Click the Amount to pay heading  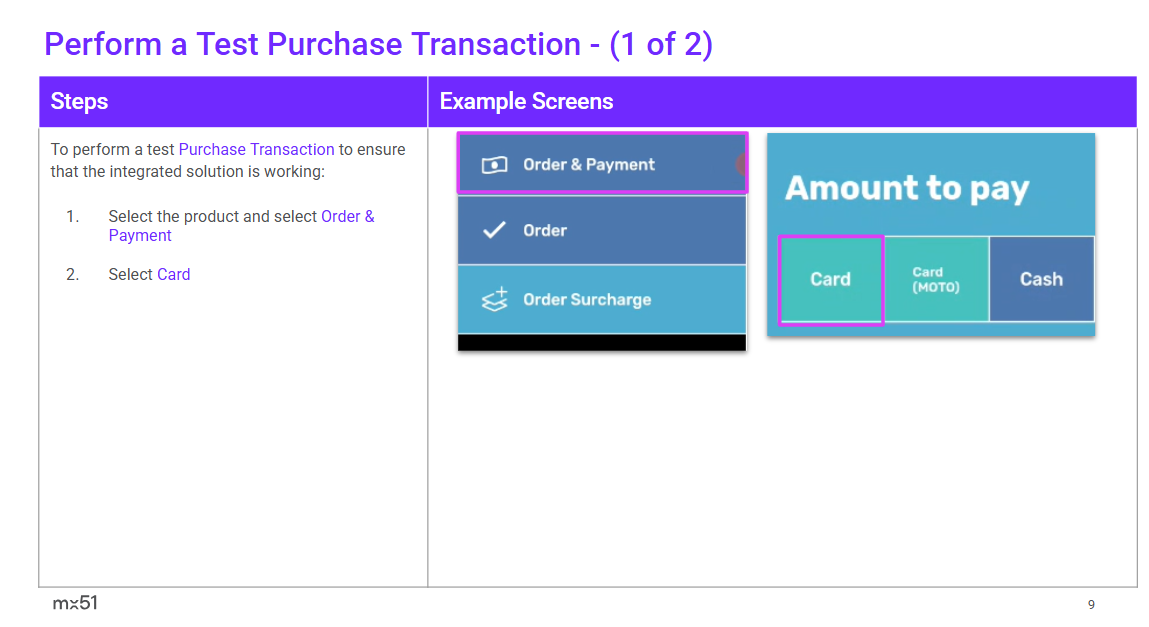point(906,188)
